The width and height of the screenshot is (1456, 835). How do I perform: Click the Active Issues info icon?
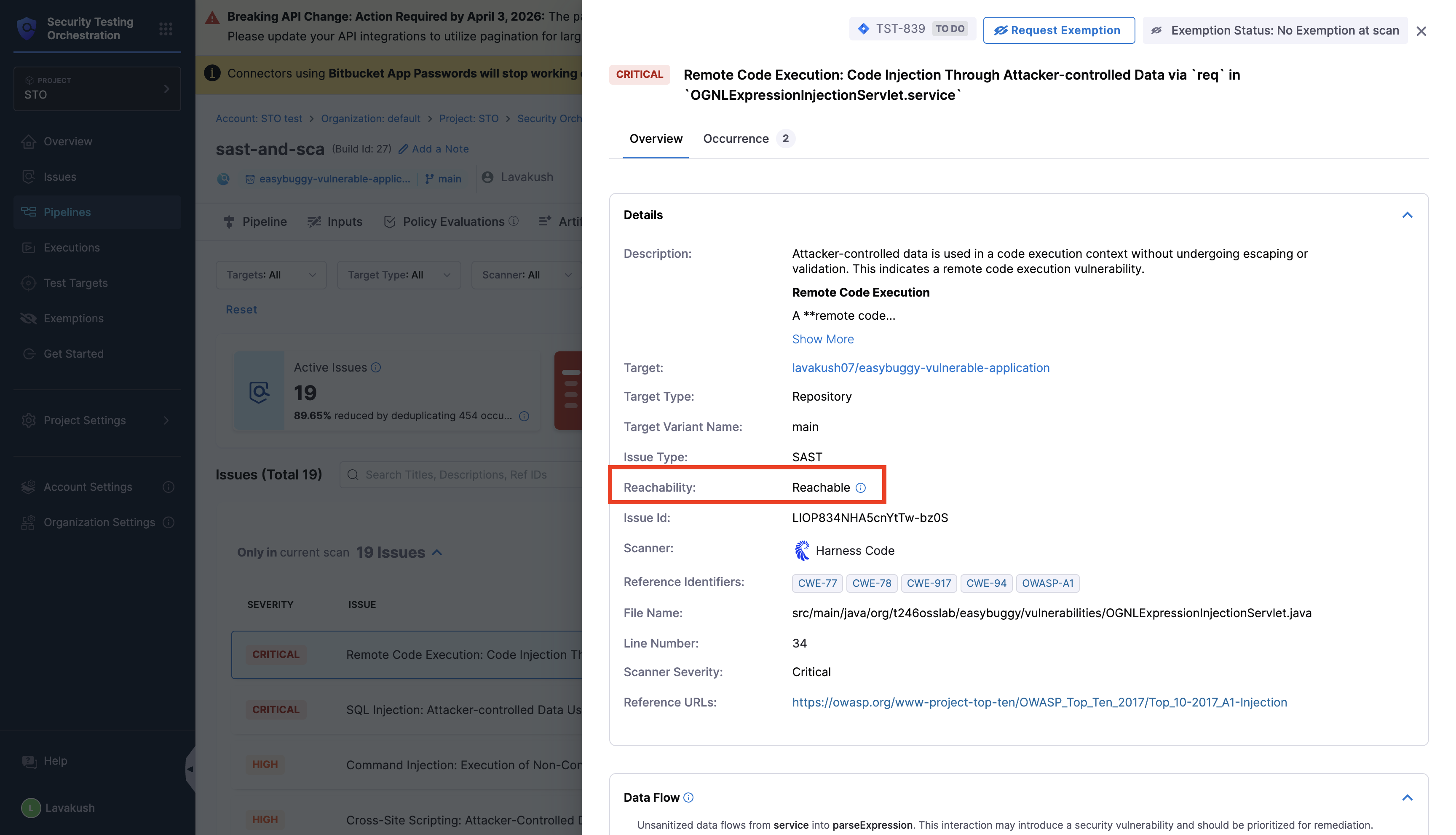[x=376, y=368]
